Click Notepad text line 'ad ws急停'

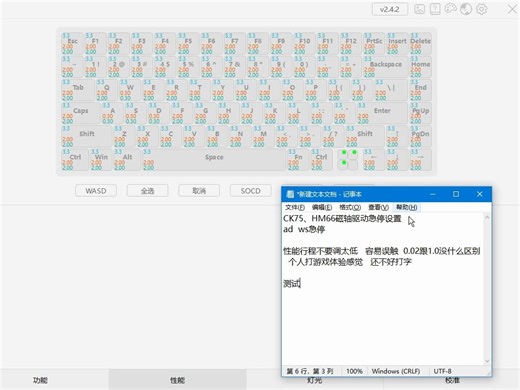(304, 229)
